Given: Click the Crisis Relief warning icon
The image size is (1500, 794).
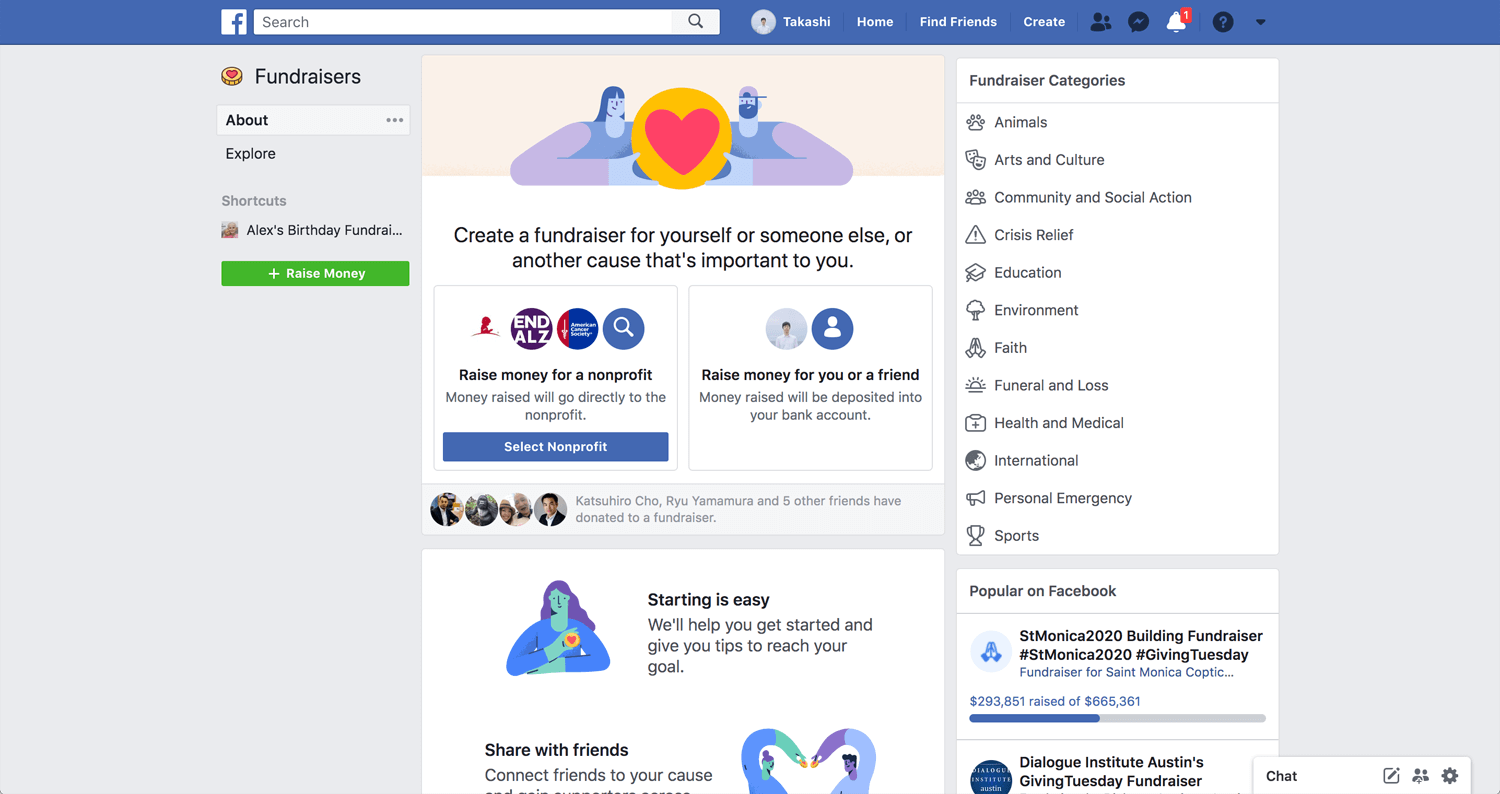Looking at the screenshot, I should [975, 235].
